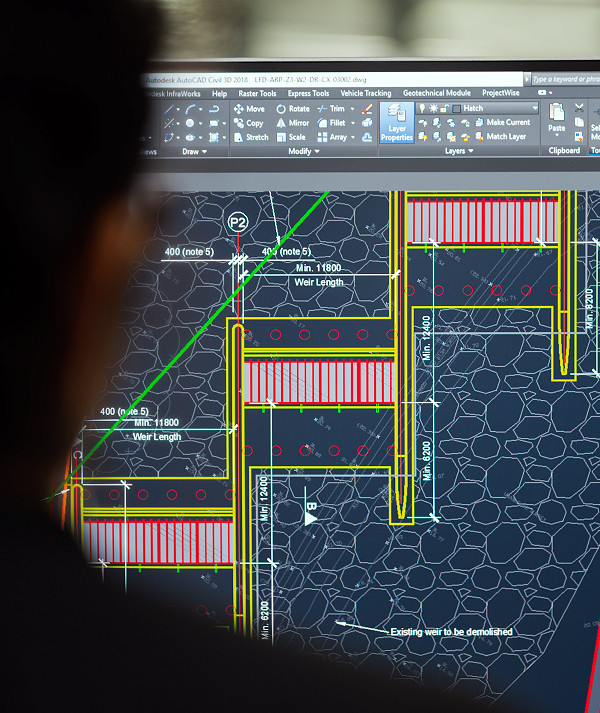Screen dimensions: 600x713
Task: Expand the Rectangle tool dropdown arrow
Action: [x=224, y=124]
